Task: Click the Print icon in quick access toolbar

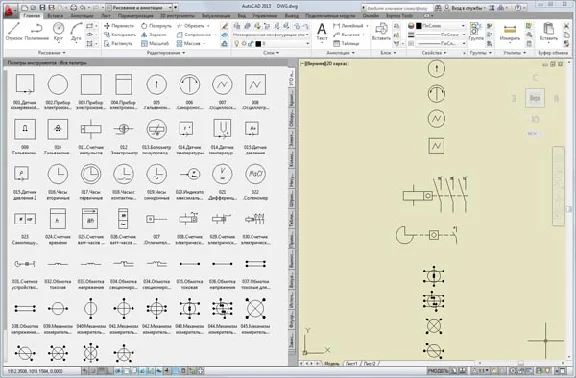Action: coord(74,7)
